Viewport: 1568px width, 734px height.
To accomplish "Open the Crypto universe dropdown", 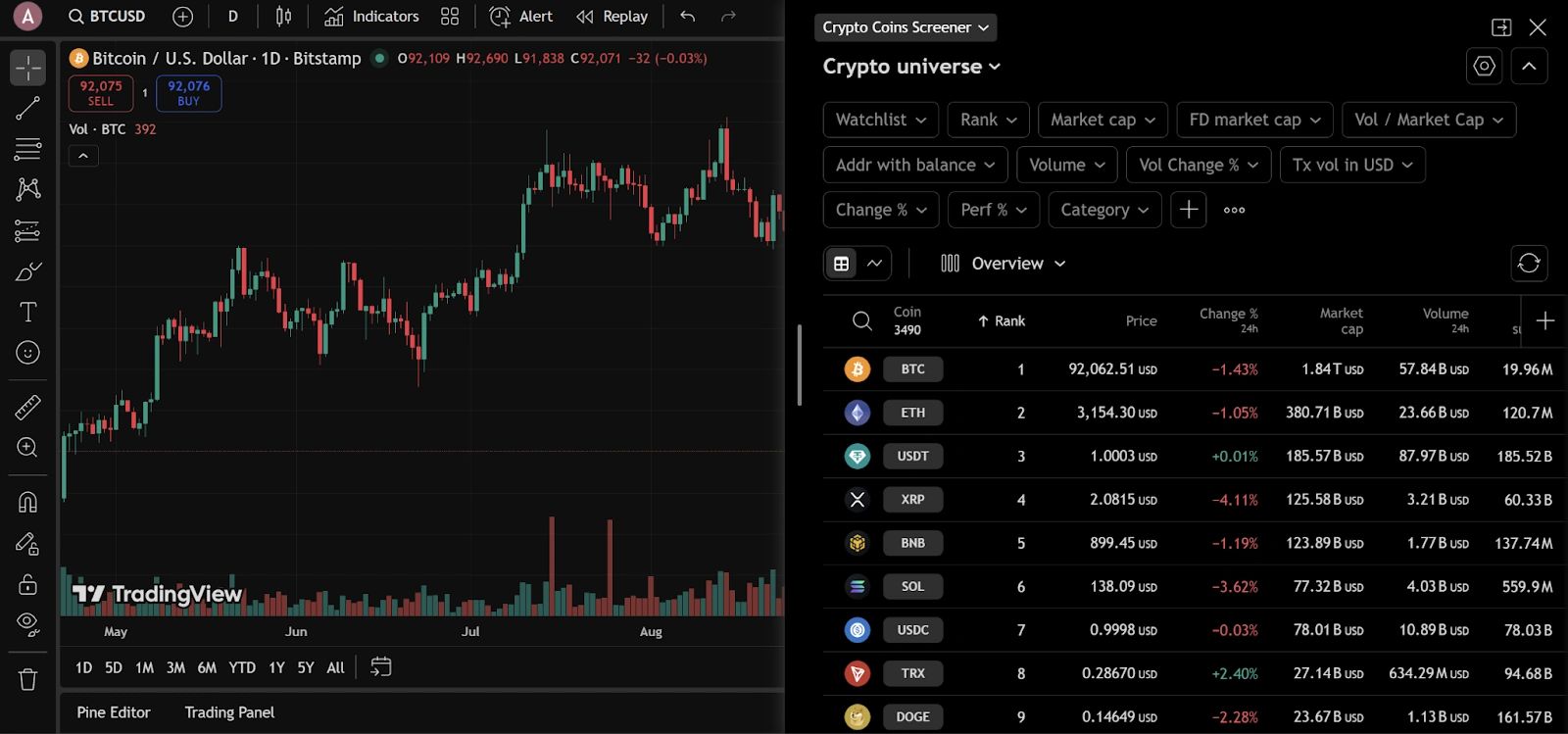I will tap(911, 67).
